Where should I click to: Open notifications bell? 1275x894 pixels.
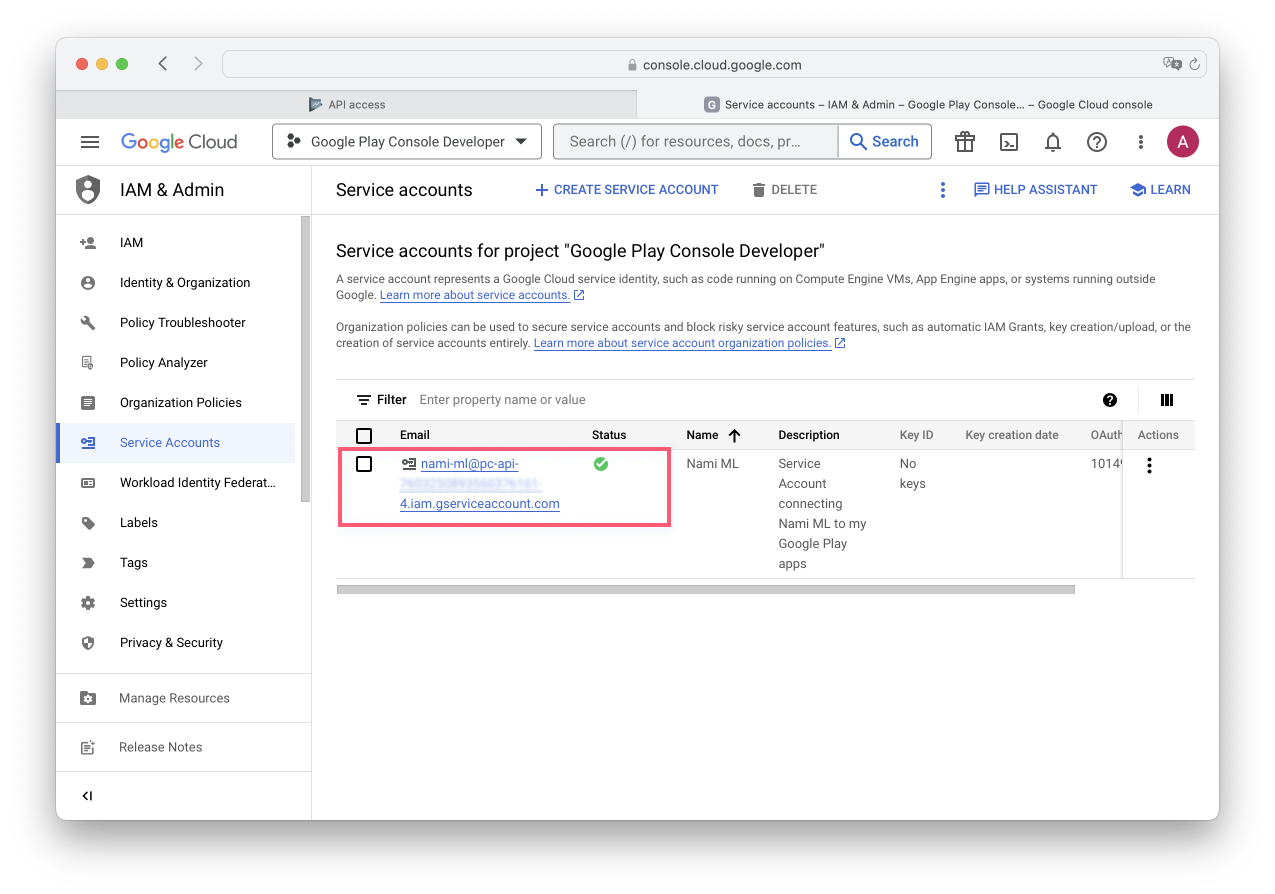click(1053, 142)
